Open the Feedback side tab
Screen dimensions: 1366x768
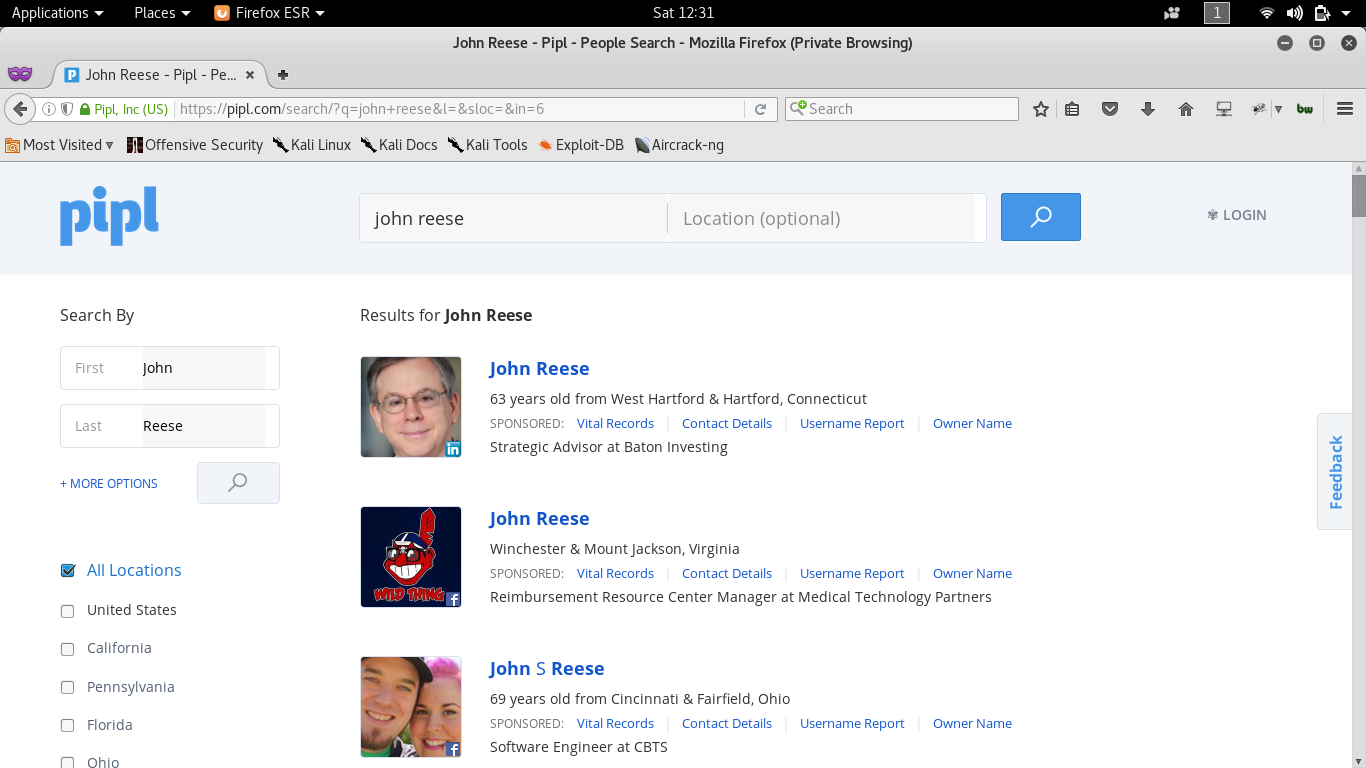[x=1335, y=472]
